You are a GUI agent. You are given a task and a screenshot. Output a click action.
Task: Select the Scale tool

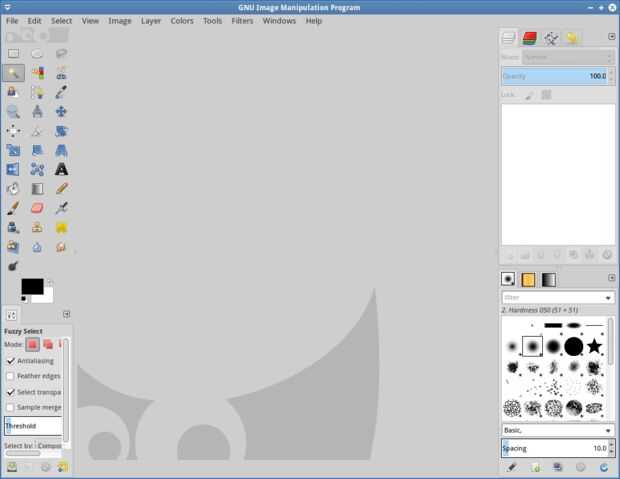13,150
